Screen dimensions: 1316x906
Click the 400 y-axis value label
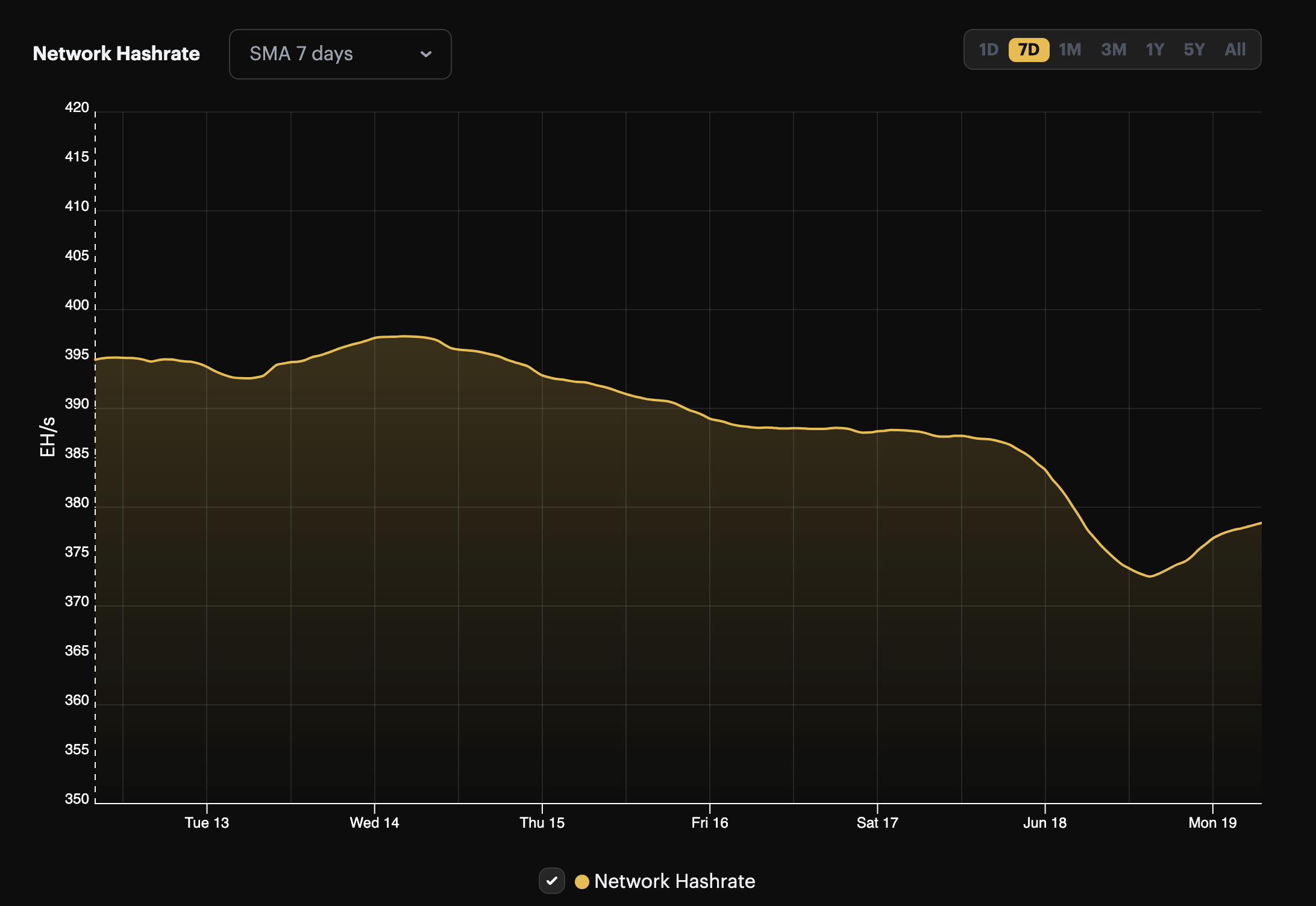[x=77, y=305]
